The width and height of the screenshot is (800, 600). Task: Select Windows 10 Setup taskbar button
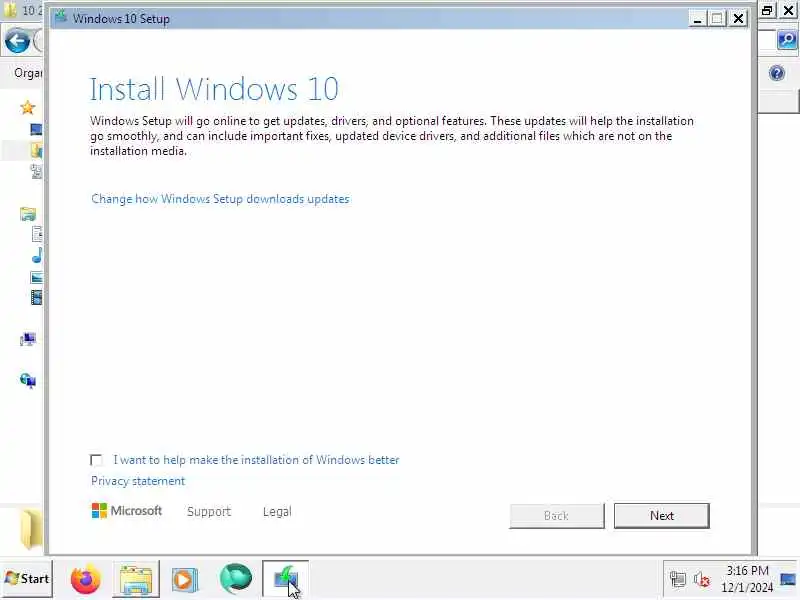285,579
